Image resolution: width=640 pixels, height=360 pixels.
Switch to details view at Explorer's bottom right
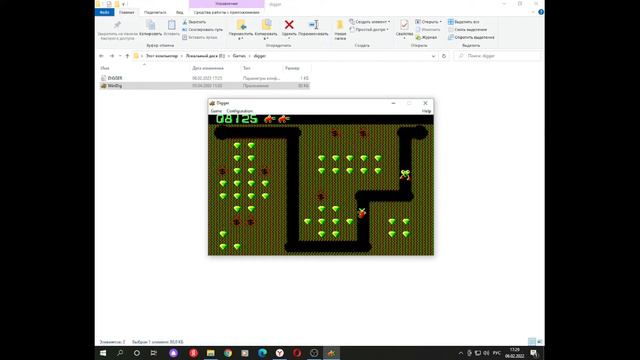[x=532, y=342]
